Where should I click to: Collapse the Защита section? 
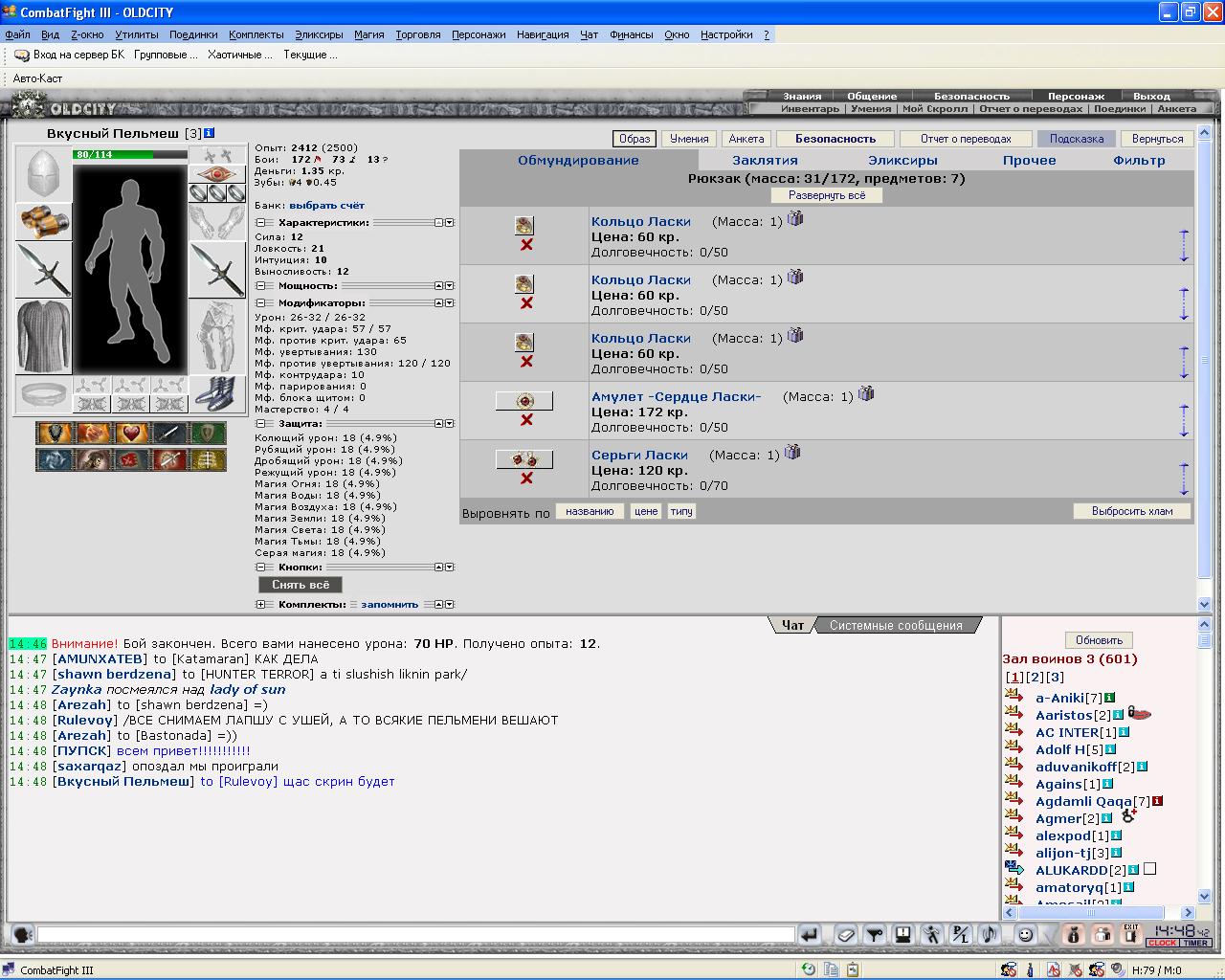(x=260, y=424)
